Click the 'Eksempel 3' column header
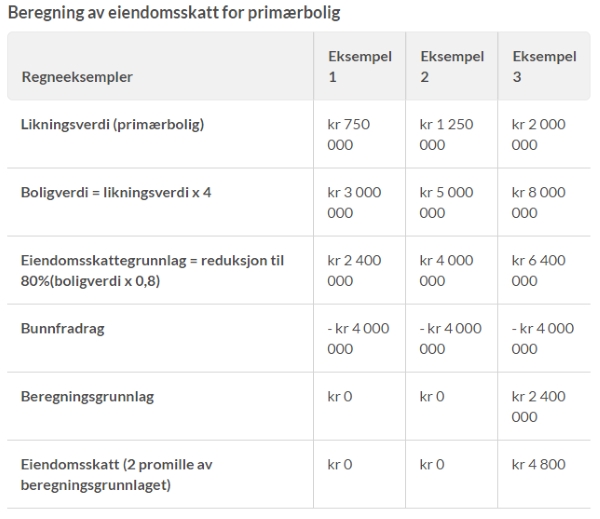Image resolution: width=600 pixels, height=519 pixels. (544, 67)
